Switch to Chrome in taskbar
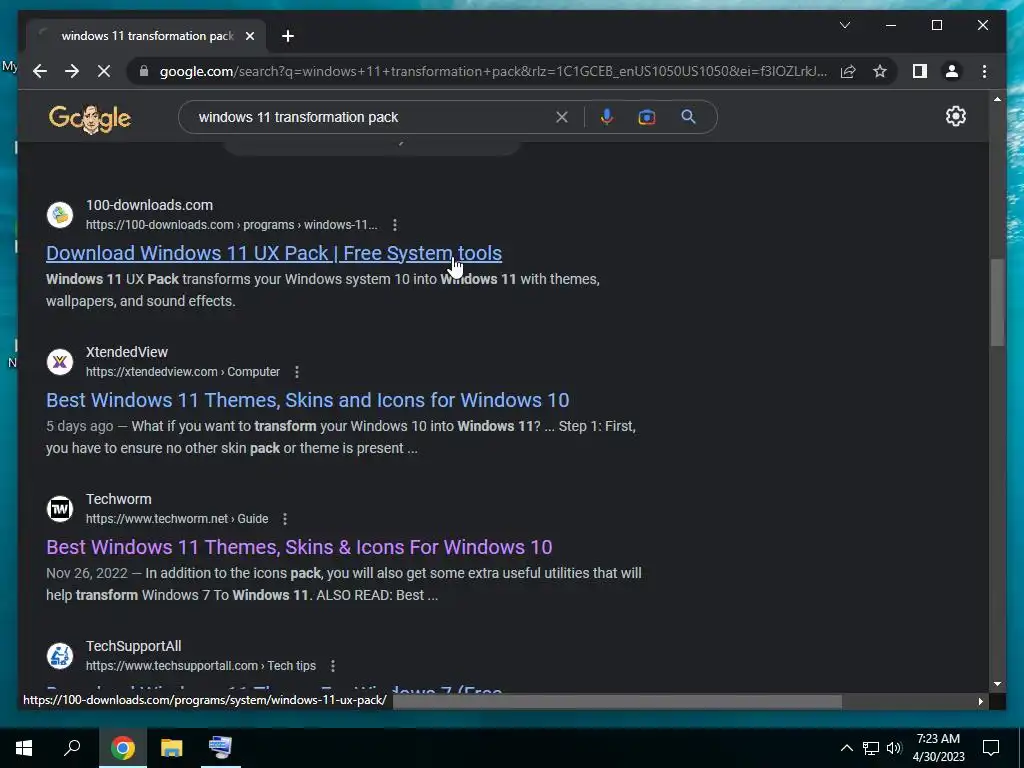The height and width of the screenshot is (768, 1024). tap(122, 748)
